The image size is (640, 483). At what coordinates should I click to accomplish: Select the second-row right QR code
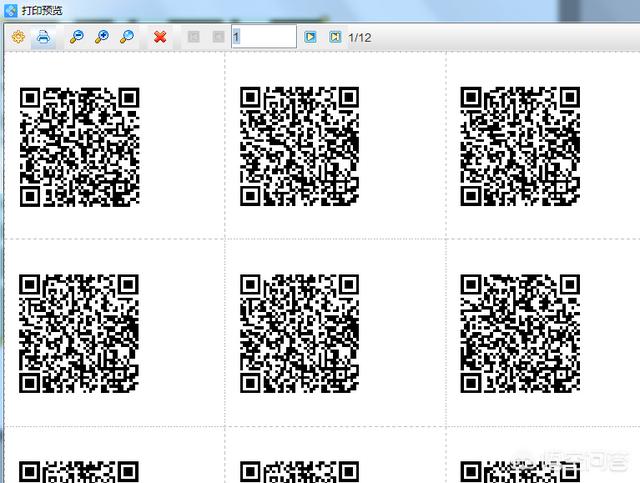pos(519,334)
